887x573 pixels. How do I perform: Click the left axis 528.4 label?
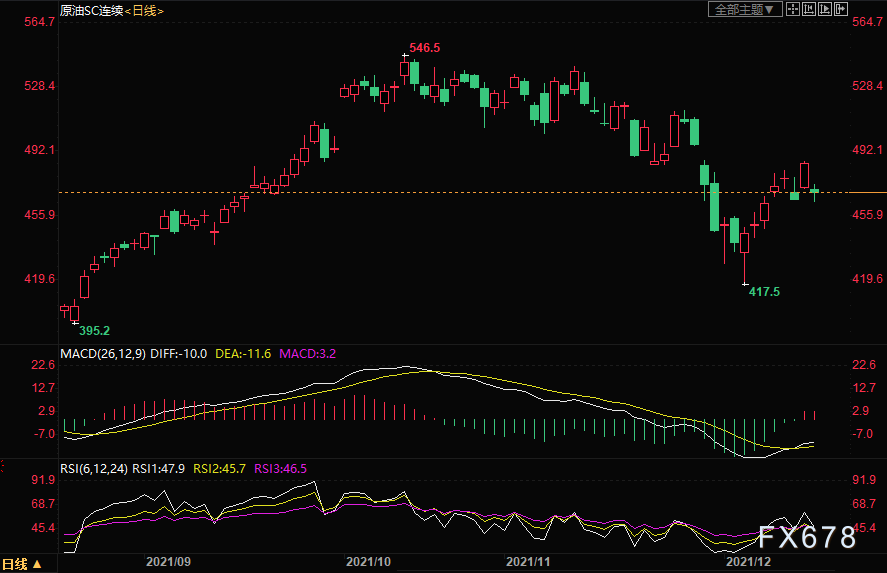(40, 86)
